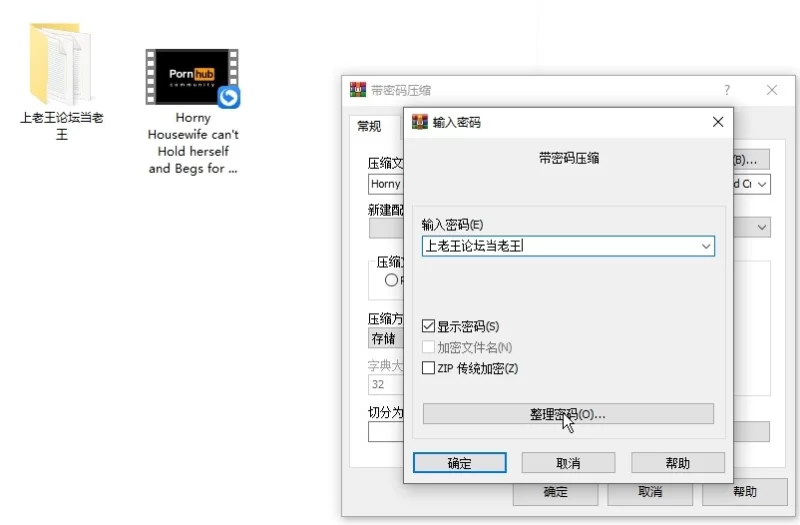This screenshot has width=800, height=525.
Task: Click the 32 dictionary size field
Action: 386,384
